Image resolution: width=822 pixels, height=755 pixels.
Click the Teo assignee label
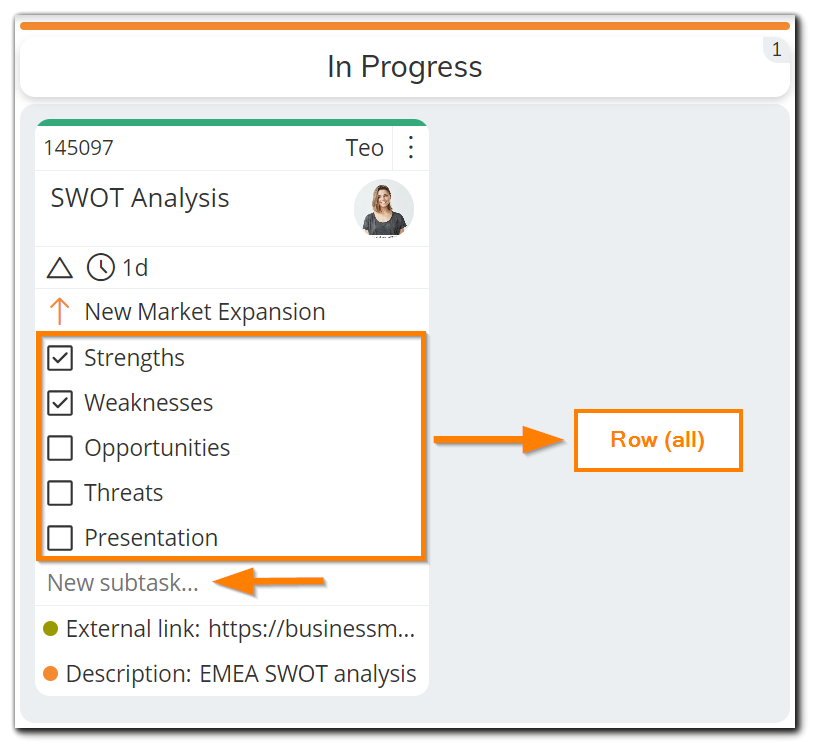(x=364, y=148)
